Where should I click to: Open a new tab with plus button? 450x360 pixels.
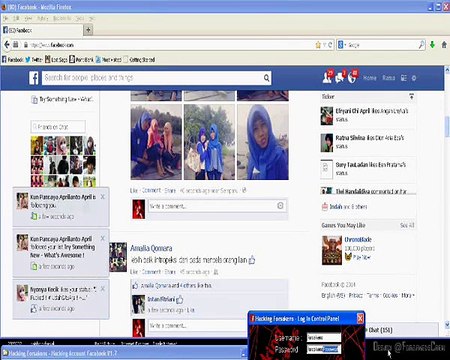[x=88, y=30]
